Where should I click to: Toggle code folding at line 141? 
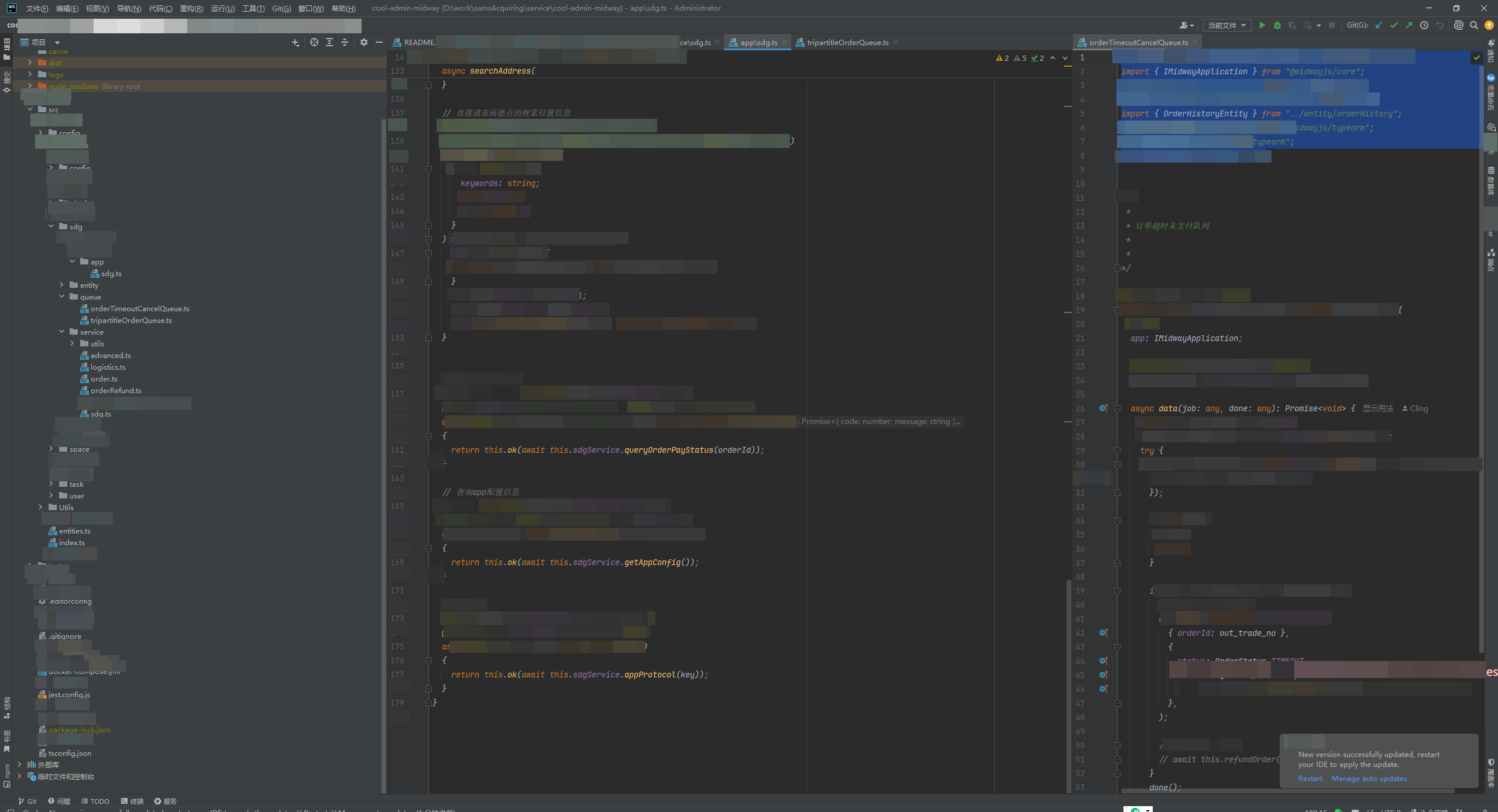click(x=428, y=169)
